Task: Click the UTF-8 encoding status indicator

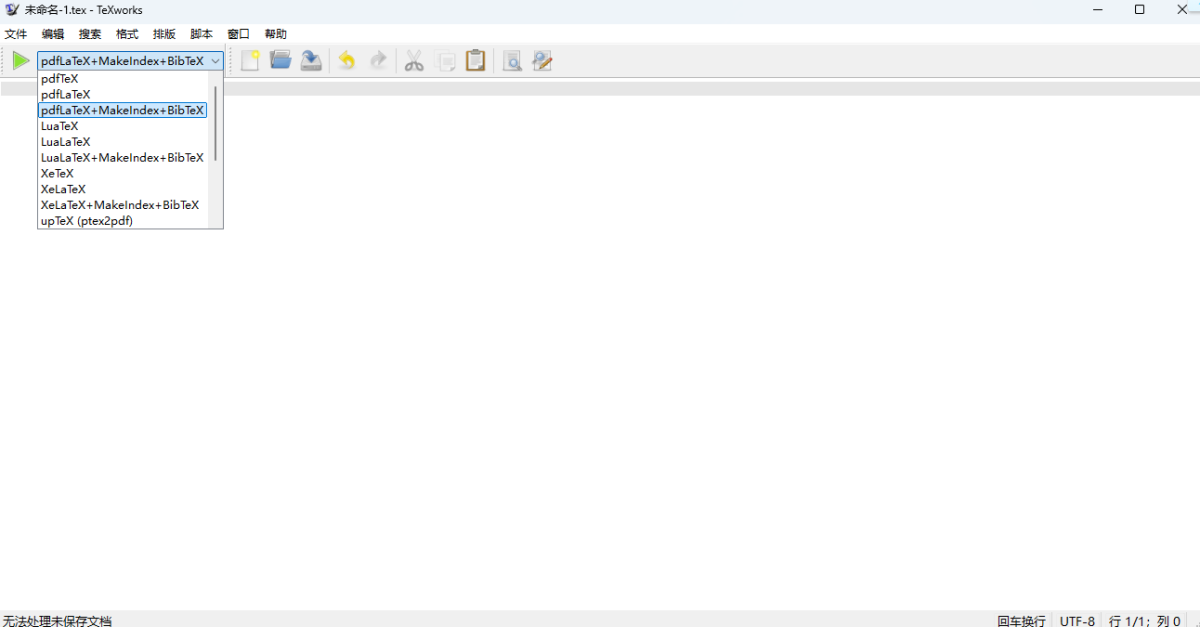Action: [1077, 621]
